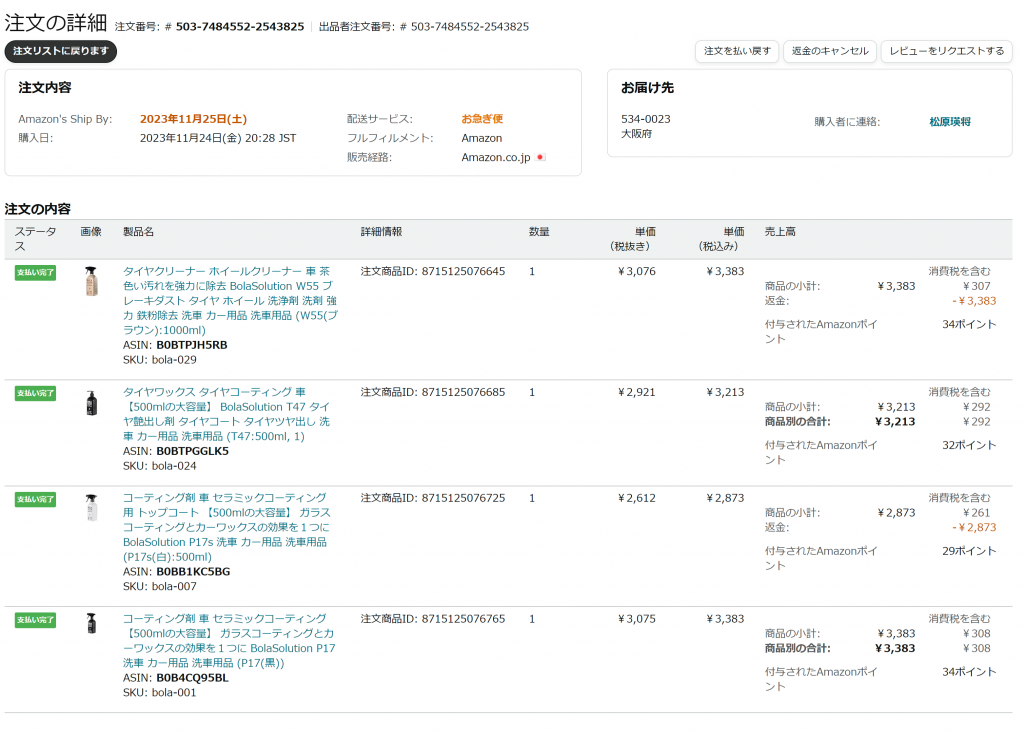
Task: Click ASIN B0BTPJH5RB
Action: coord(192,345)
